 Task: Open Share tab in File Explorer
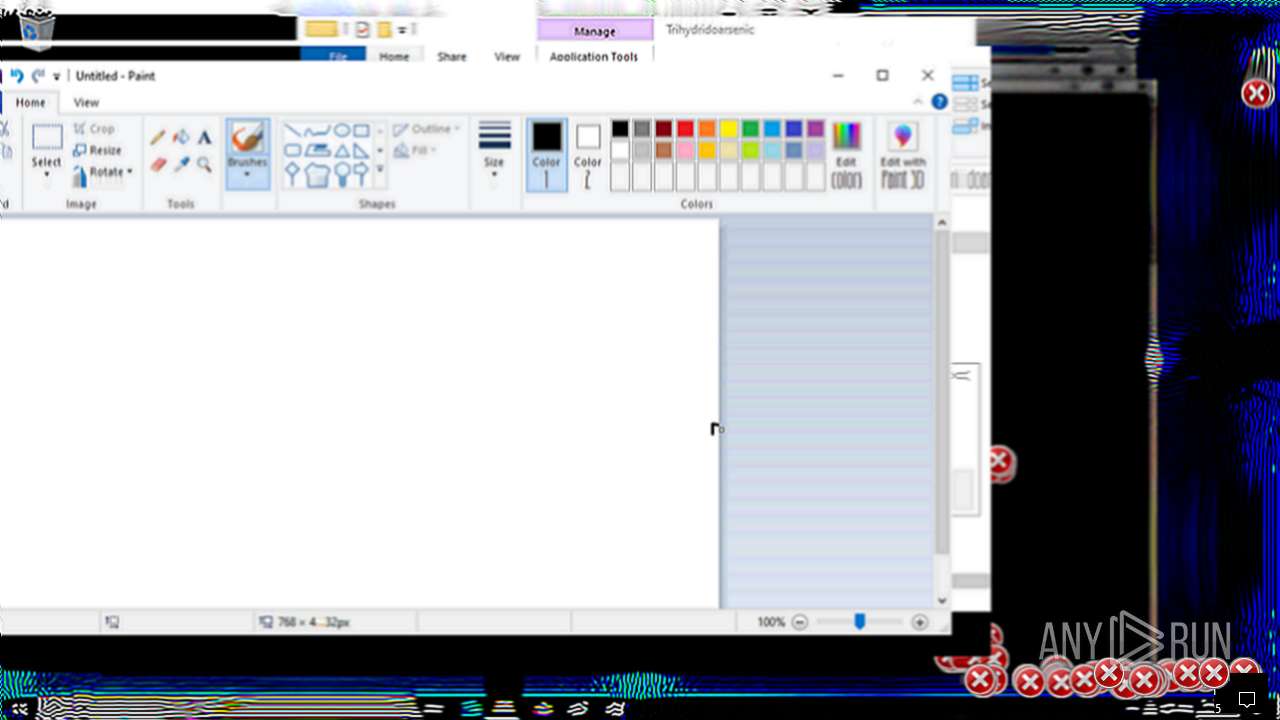(452, 57)
